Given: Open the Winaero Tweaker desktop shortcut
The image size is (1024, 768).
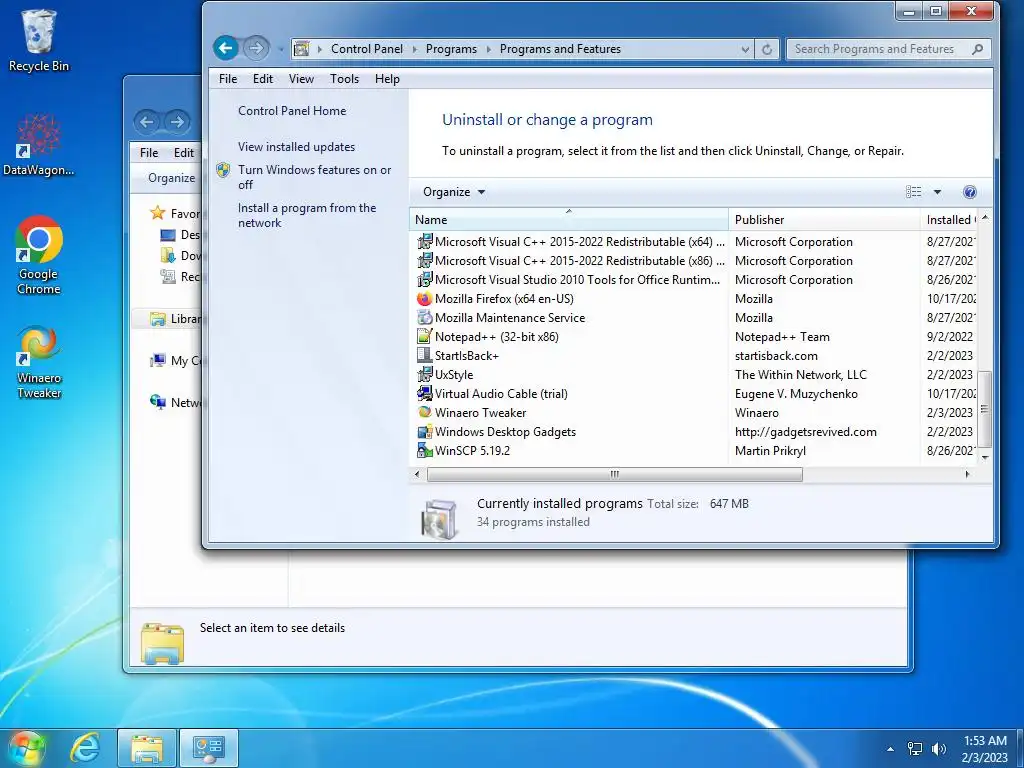Looking at the screenshot, I should coord(39,362).
